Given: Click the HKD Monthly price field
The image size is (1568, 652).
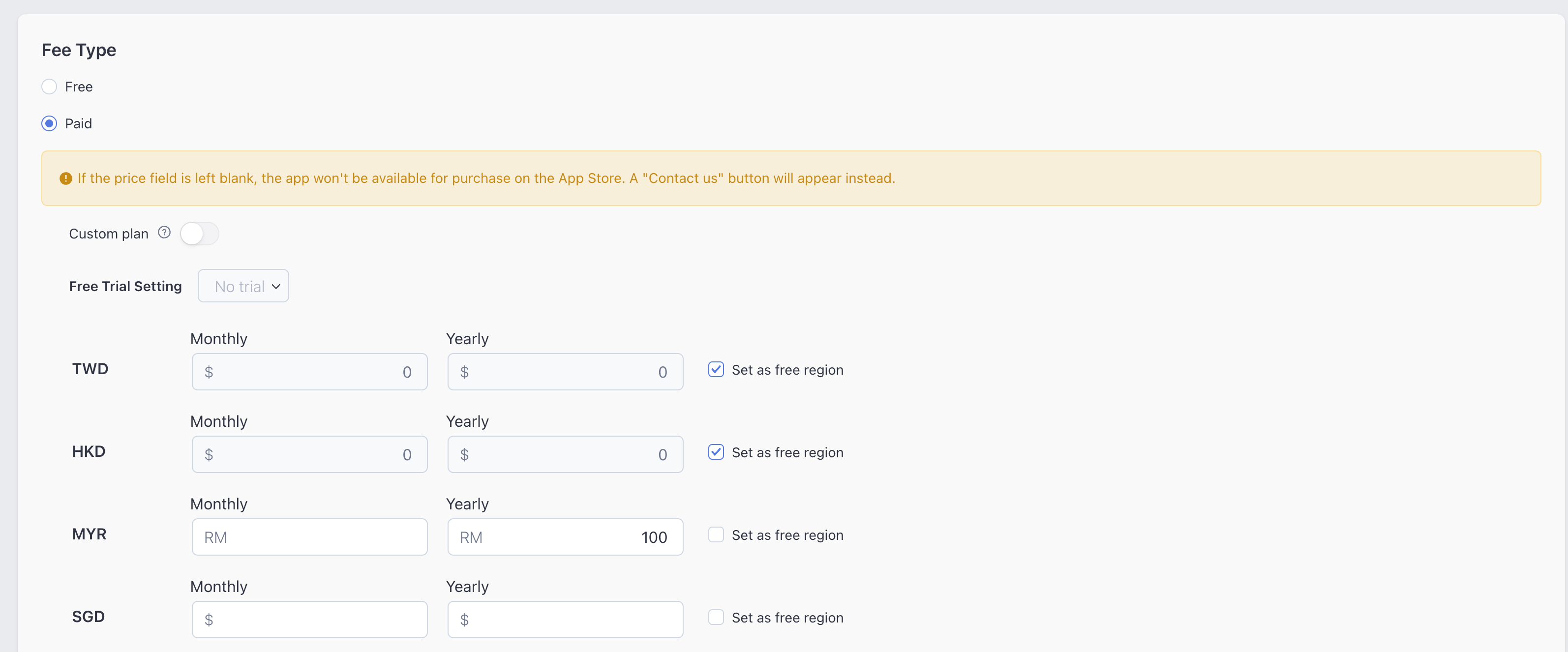Looking at the screenshot, I should (x=309, y=455).
